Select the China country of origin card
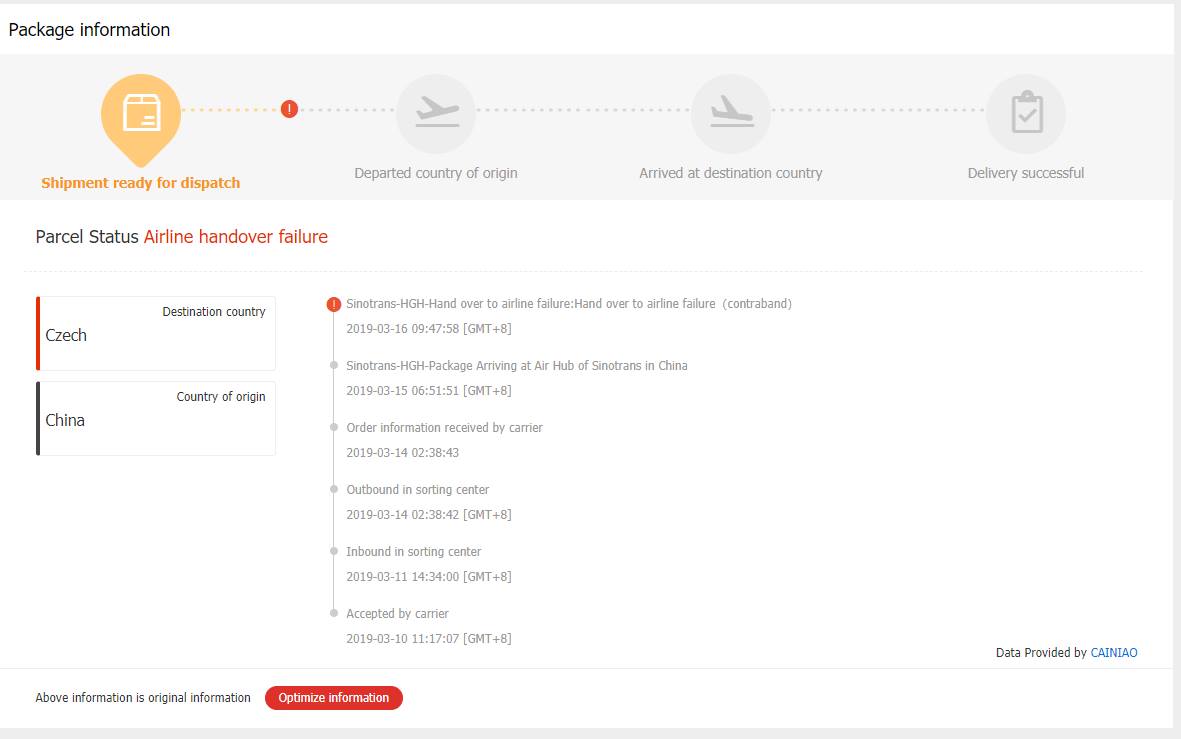The height and width of the screenshot is (739, 1181). (x=156, y=418)
